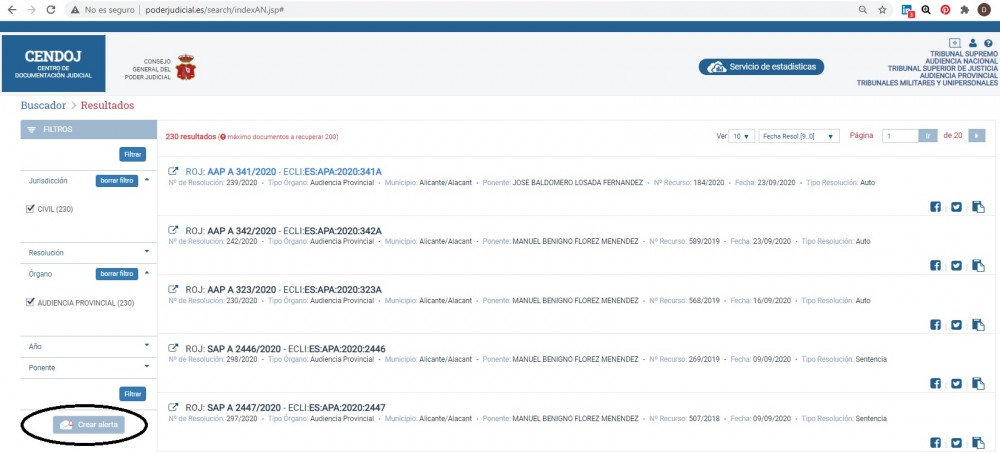
Task: Copy AAP A 323/2020 result to clipboard
Action: [978, 324]
